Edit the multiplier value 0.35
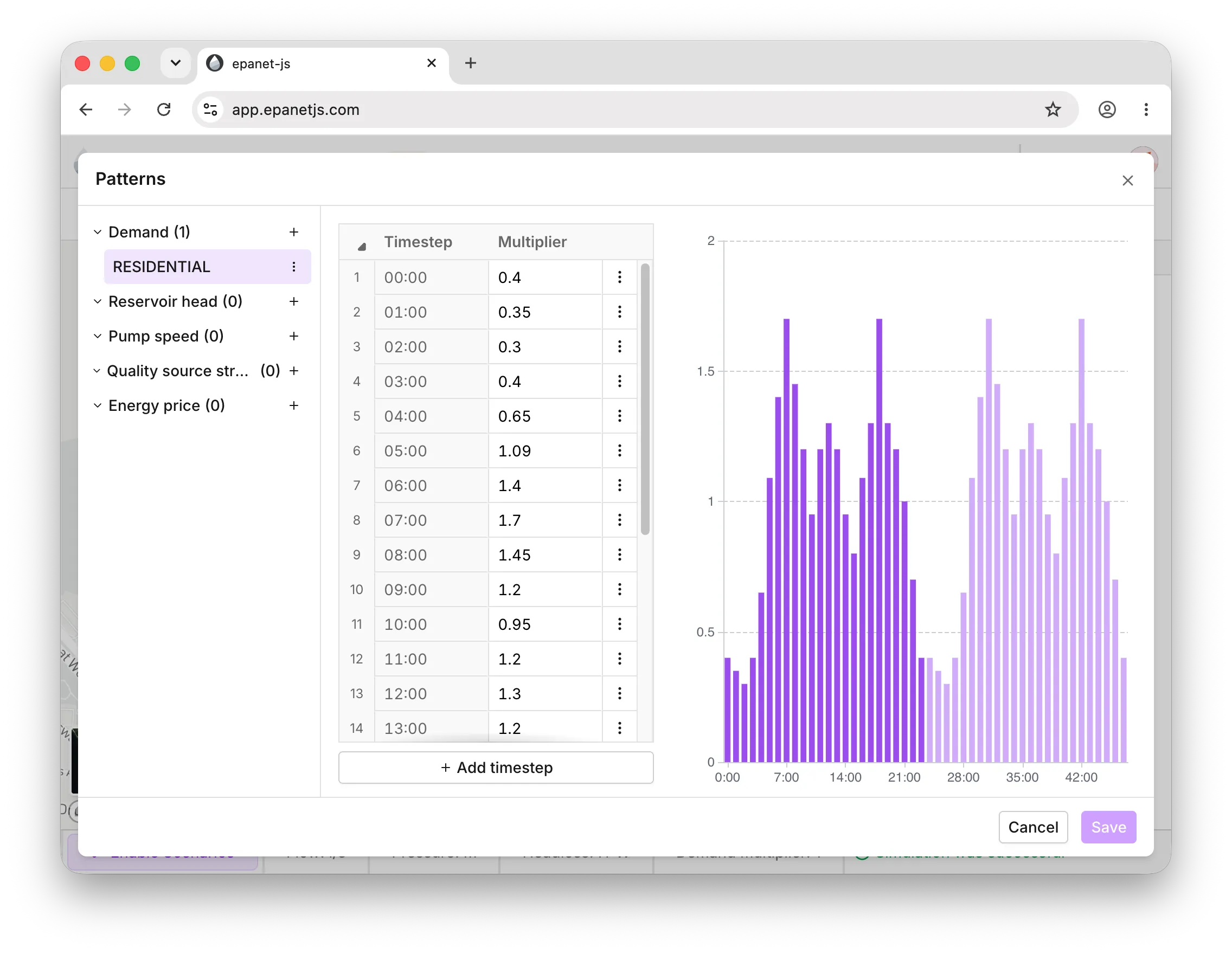Viewport: 1232px width, 954px height. click(545, 312)
